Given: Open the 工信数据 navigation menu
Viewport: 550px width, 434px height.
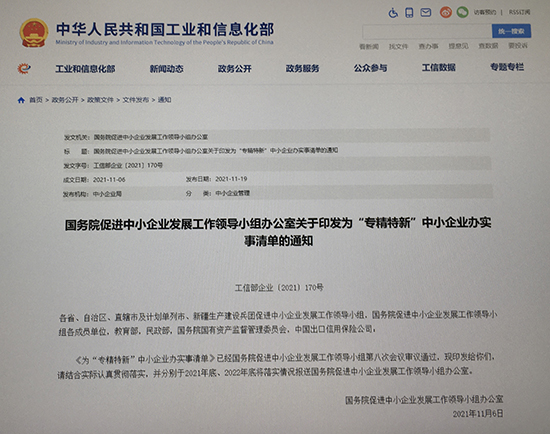Looking at the screenshot, I should (x=438, y=67).
